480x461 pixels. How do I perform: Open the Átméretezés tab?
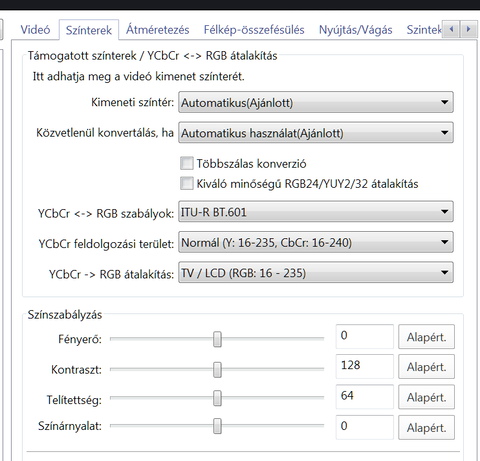pos(158,30)
